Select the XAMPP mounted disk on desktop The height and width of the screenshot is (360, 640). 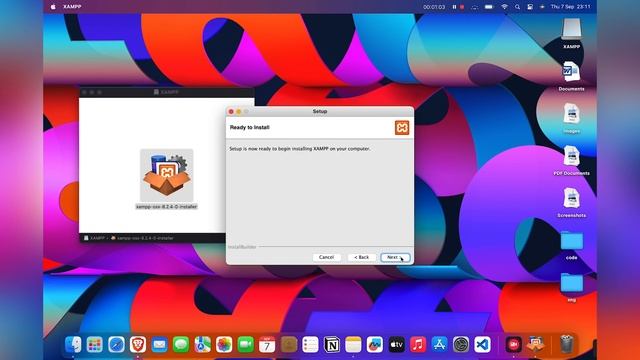coord(571,30)
